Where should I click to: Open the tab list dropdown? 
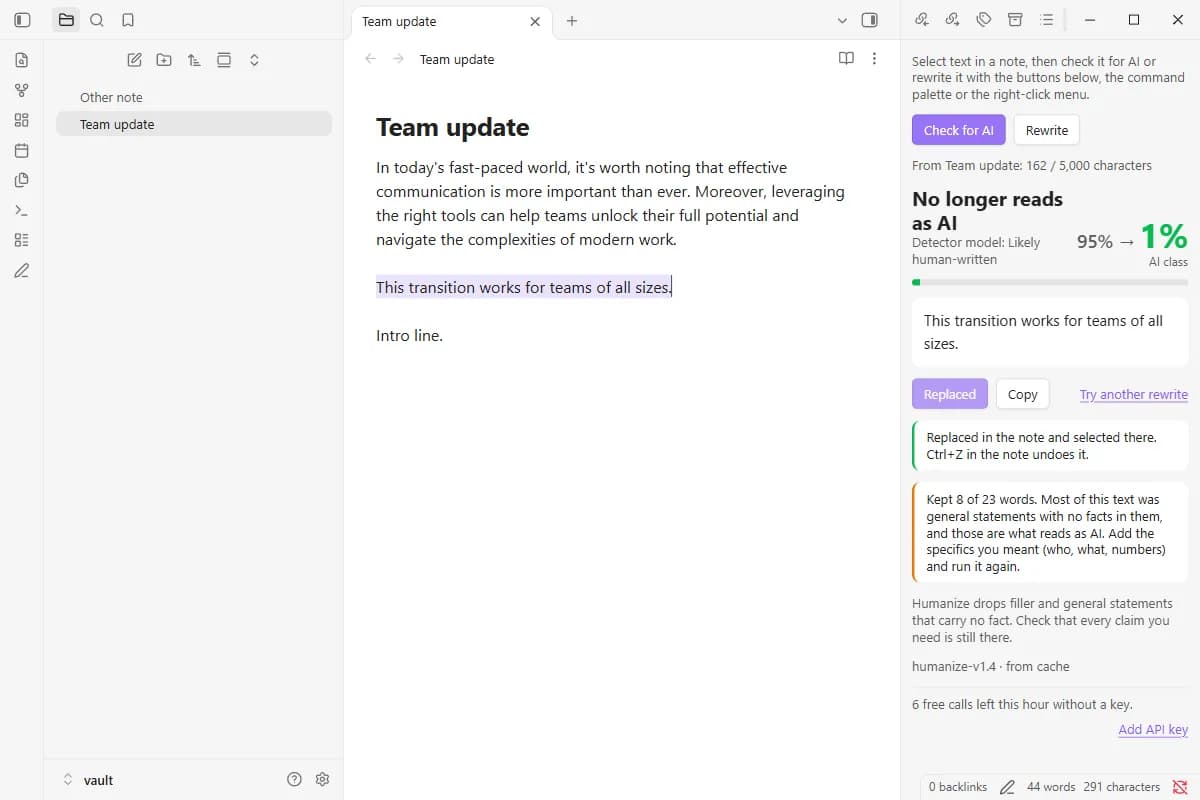(x=842, y=20)
